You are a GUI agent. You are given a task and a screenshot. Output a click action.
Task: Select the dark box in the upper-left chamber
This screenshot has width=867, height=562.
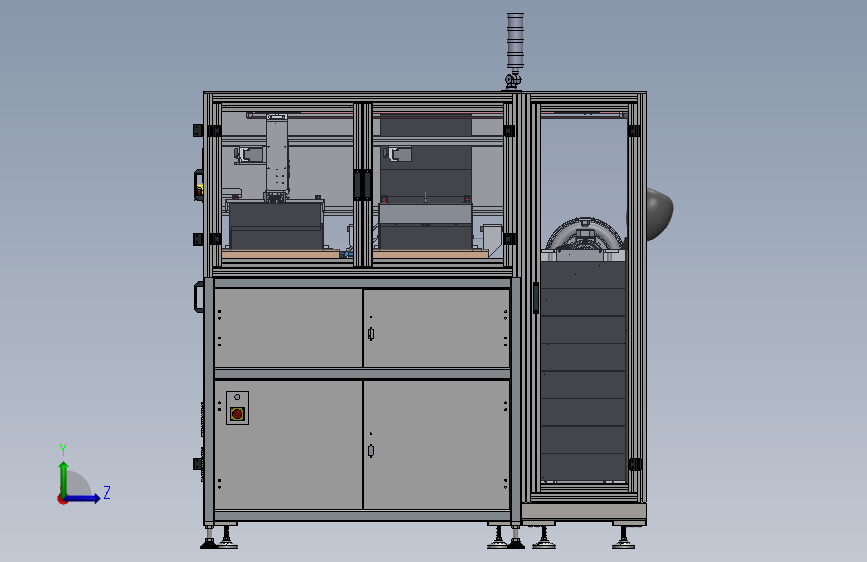(x=276, y=225)
